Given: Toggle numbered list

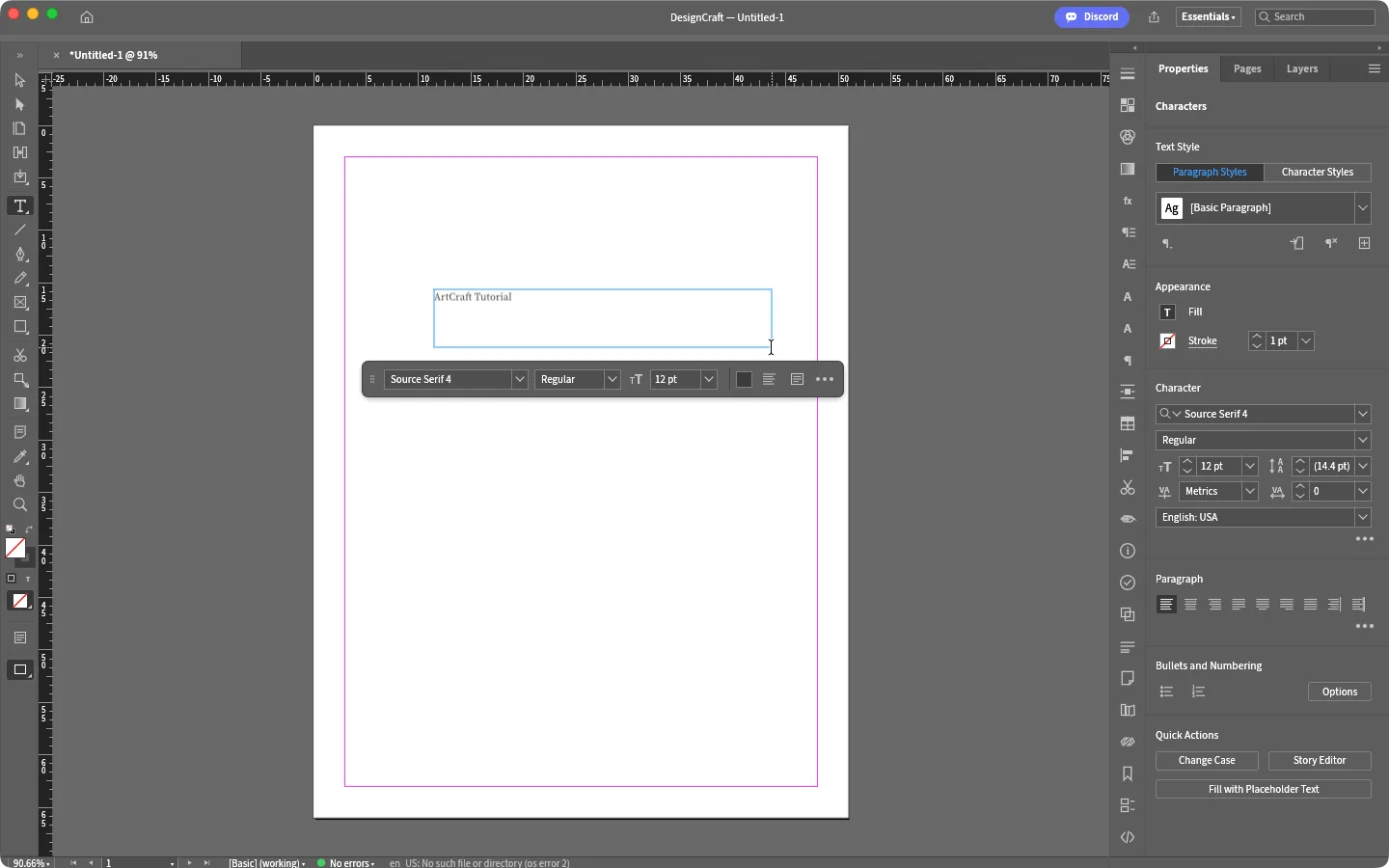Looking at the screenshot, I should pyautogui.click(x=1199, y=692).
